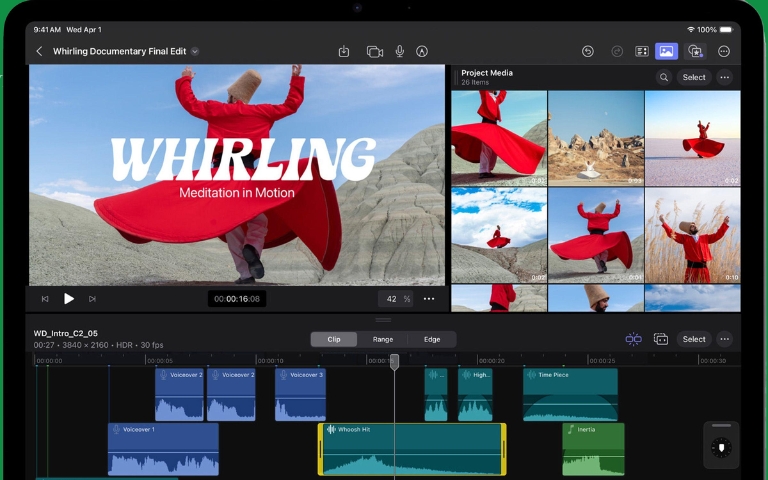Toggle the Project Media browser icon

point(667,51)
